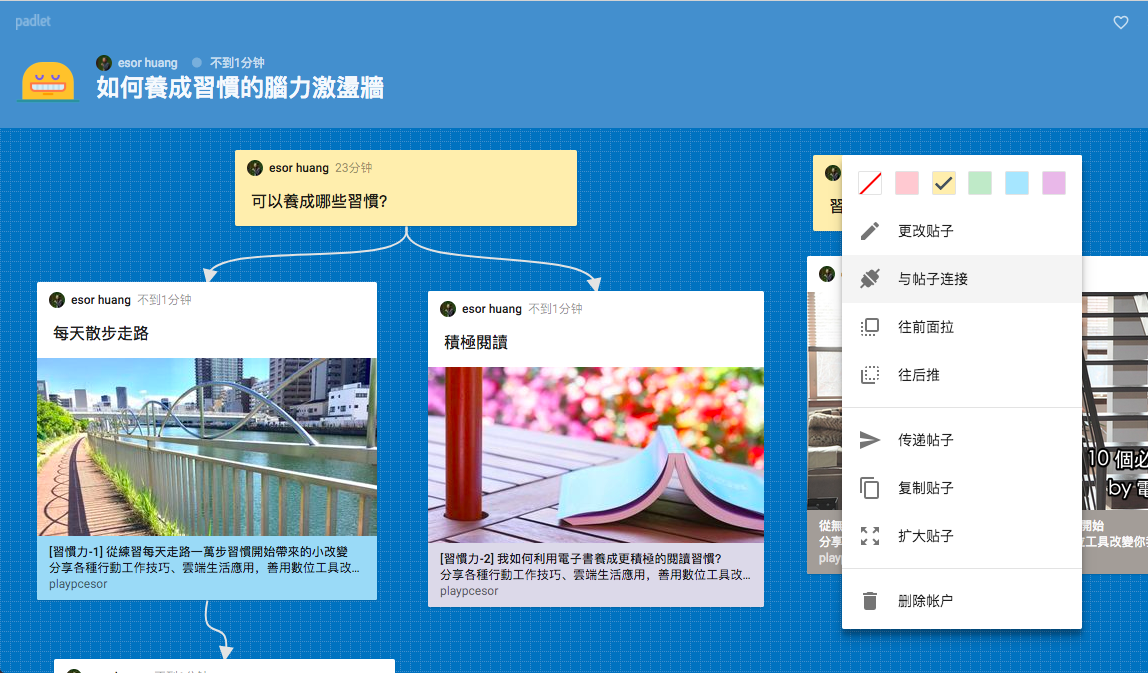This screenshot has height=673, width=1148.
Task: Pick the no-color swatch with red slash
Action: point(870,183)
